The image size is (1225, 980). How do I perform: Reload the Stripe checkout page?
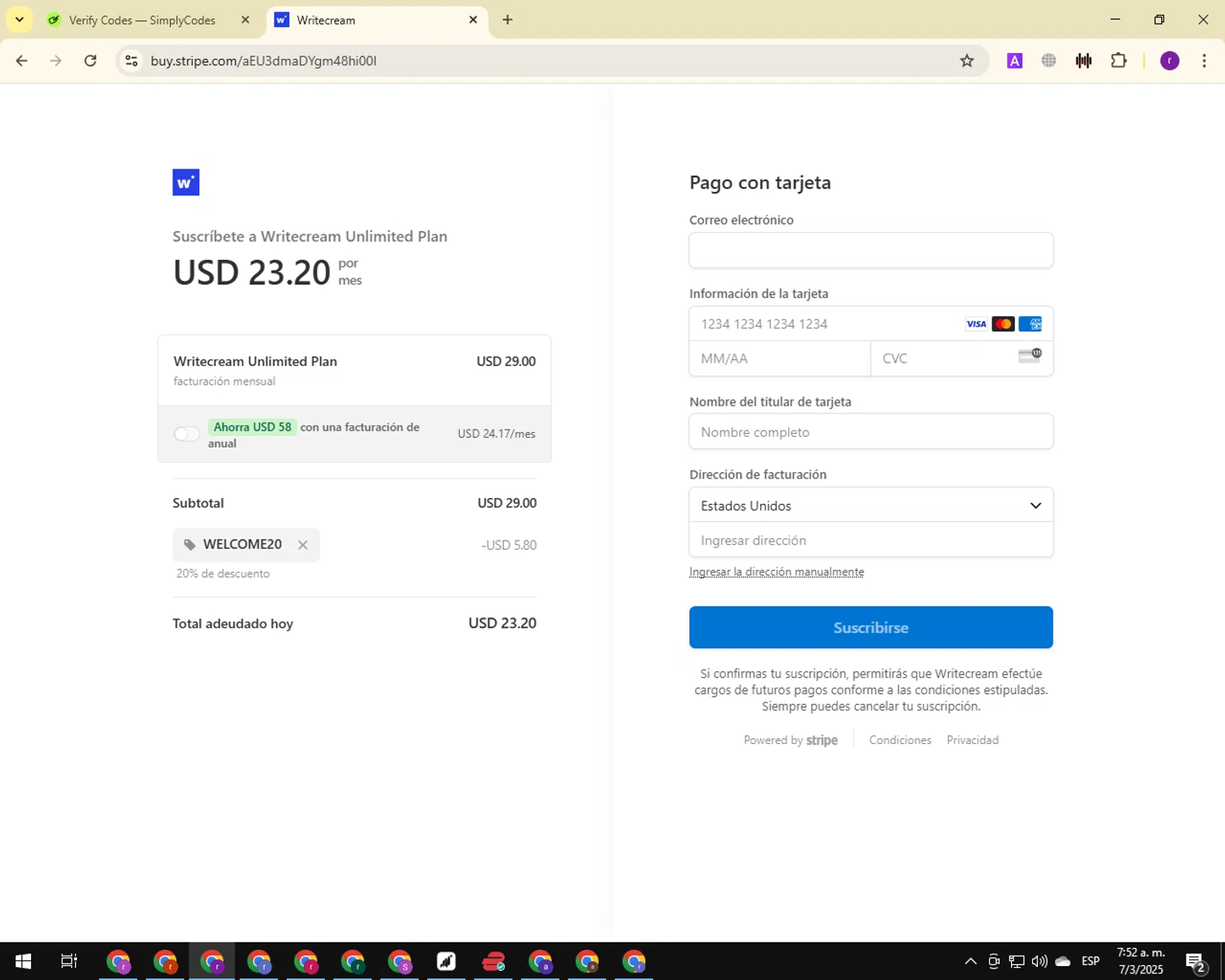[91, 60]
